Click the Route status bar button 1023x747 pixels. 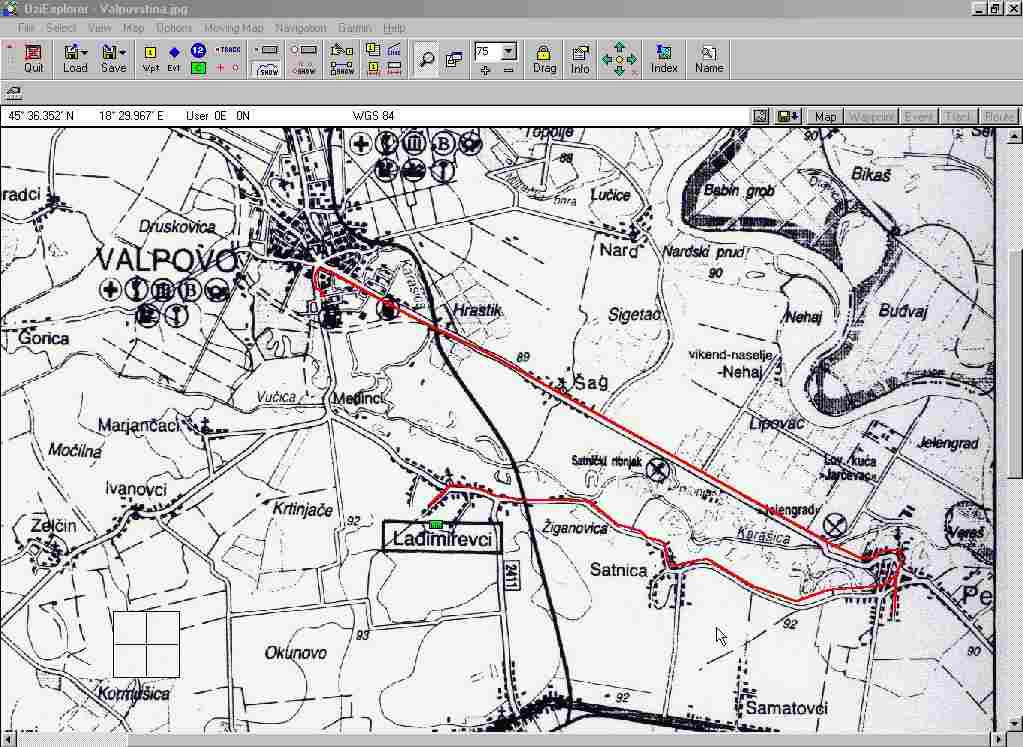(999, 116)
